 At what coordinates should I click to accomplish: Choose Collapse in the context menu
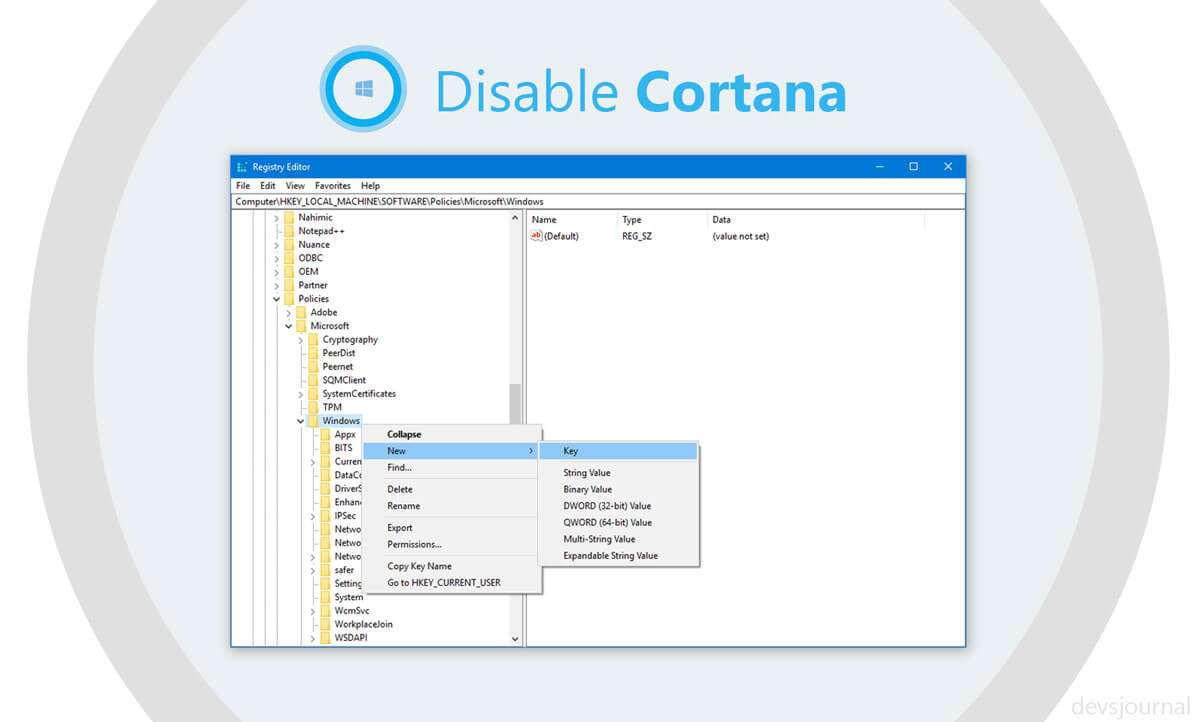[x=452, y=435]
